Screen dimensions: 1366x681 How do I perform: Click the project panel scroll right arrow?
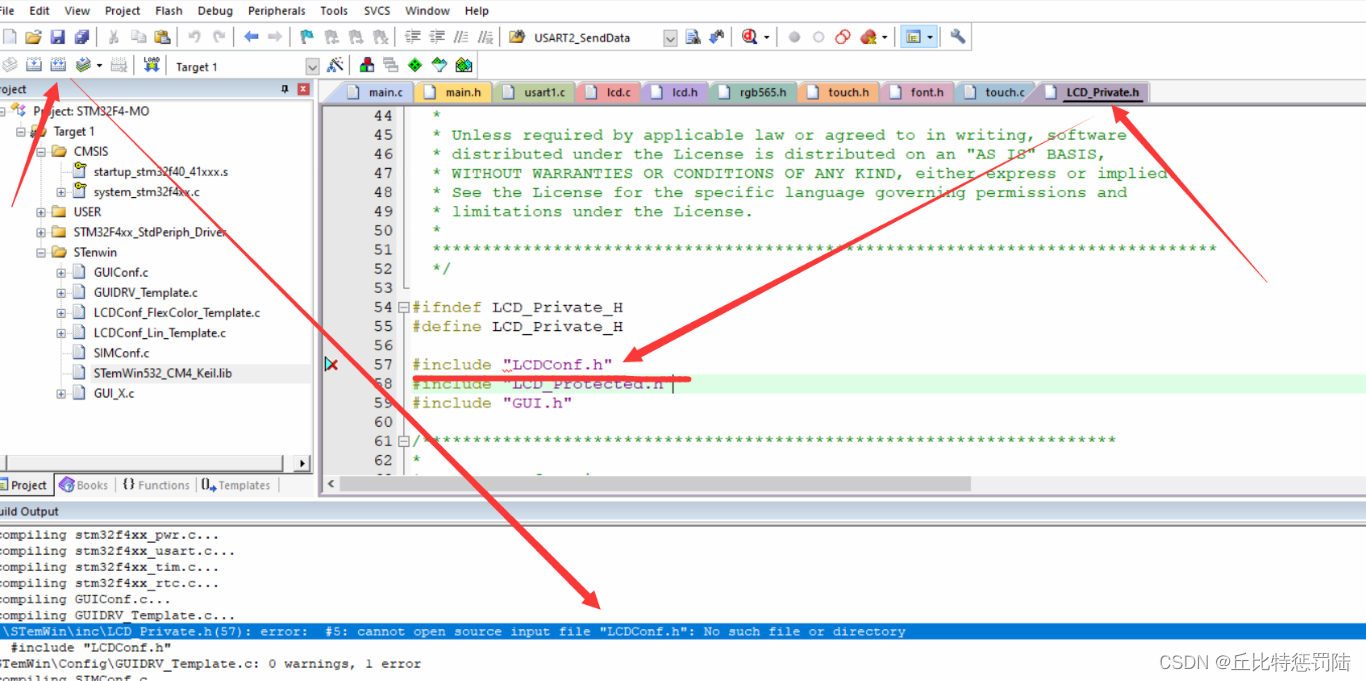pyautogui.click(x=304, y=464)
